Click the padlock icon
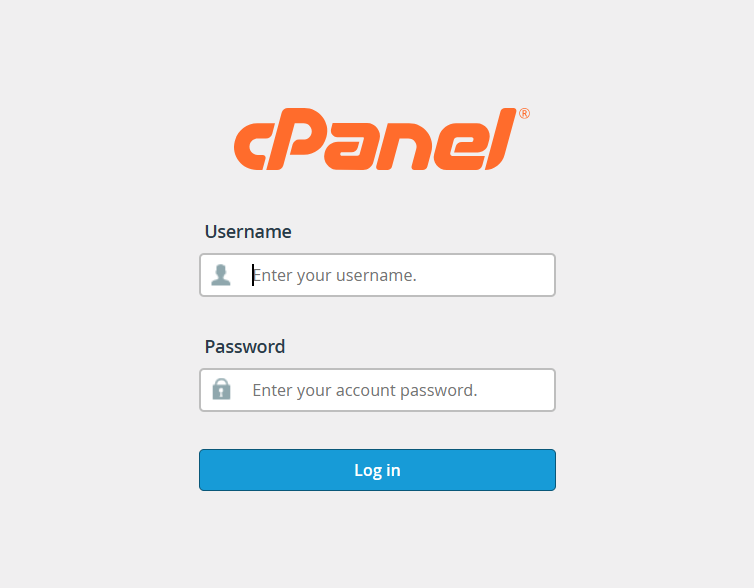 221,390
